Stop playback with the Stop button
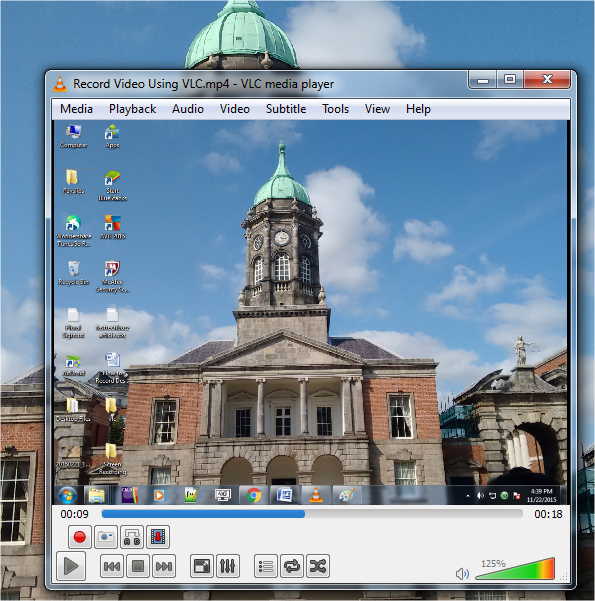This screenshot has width=595, height=601. point(138,566)
